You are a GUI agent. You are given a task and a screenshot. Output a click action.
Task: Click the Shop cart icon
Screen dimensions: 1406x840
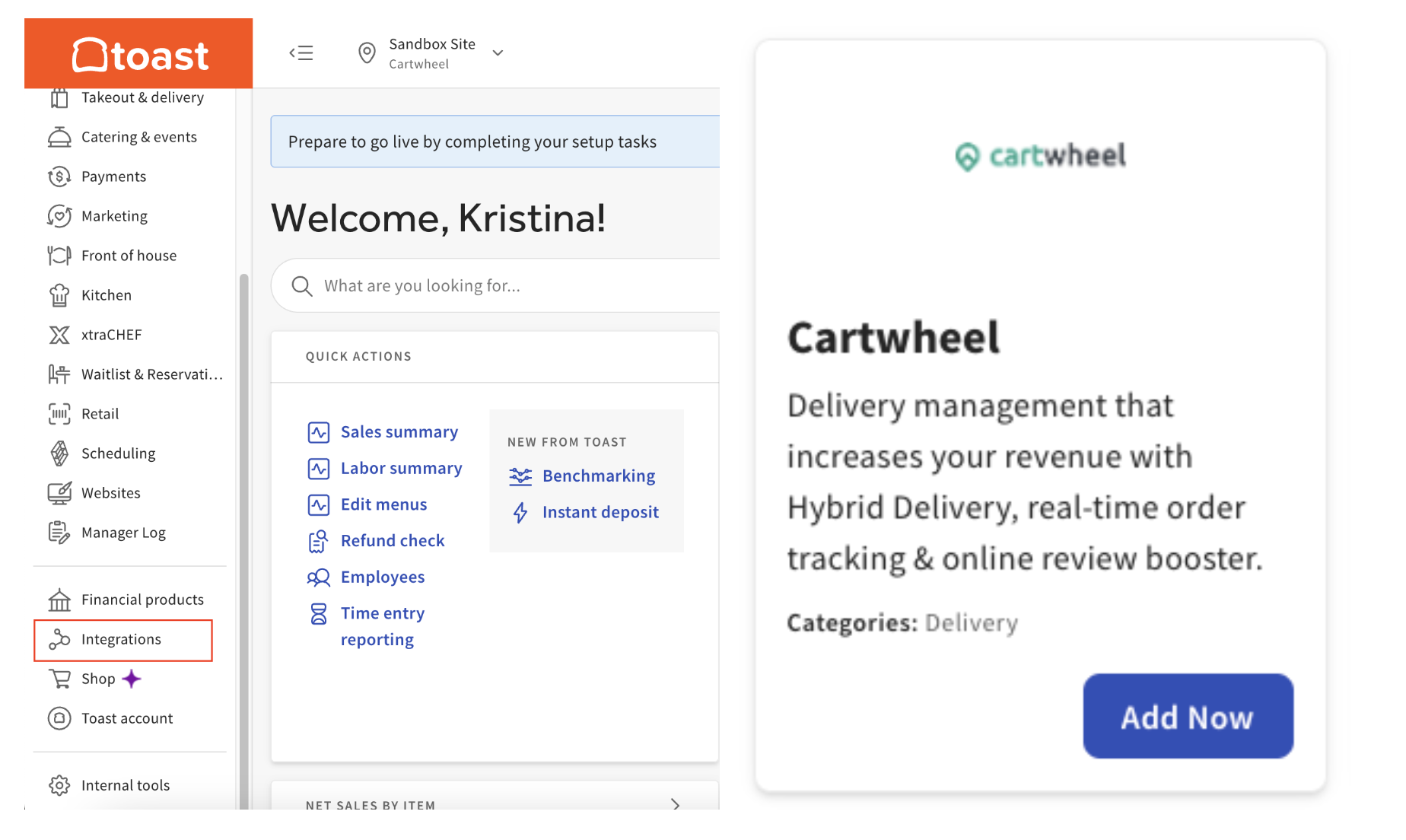pyautogui.click(x=59, y=679)
